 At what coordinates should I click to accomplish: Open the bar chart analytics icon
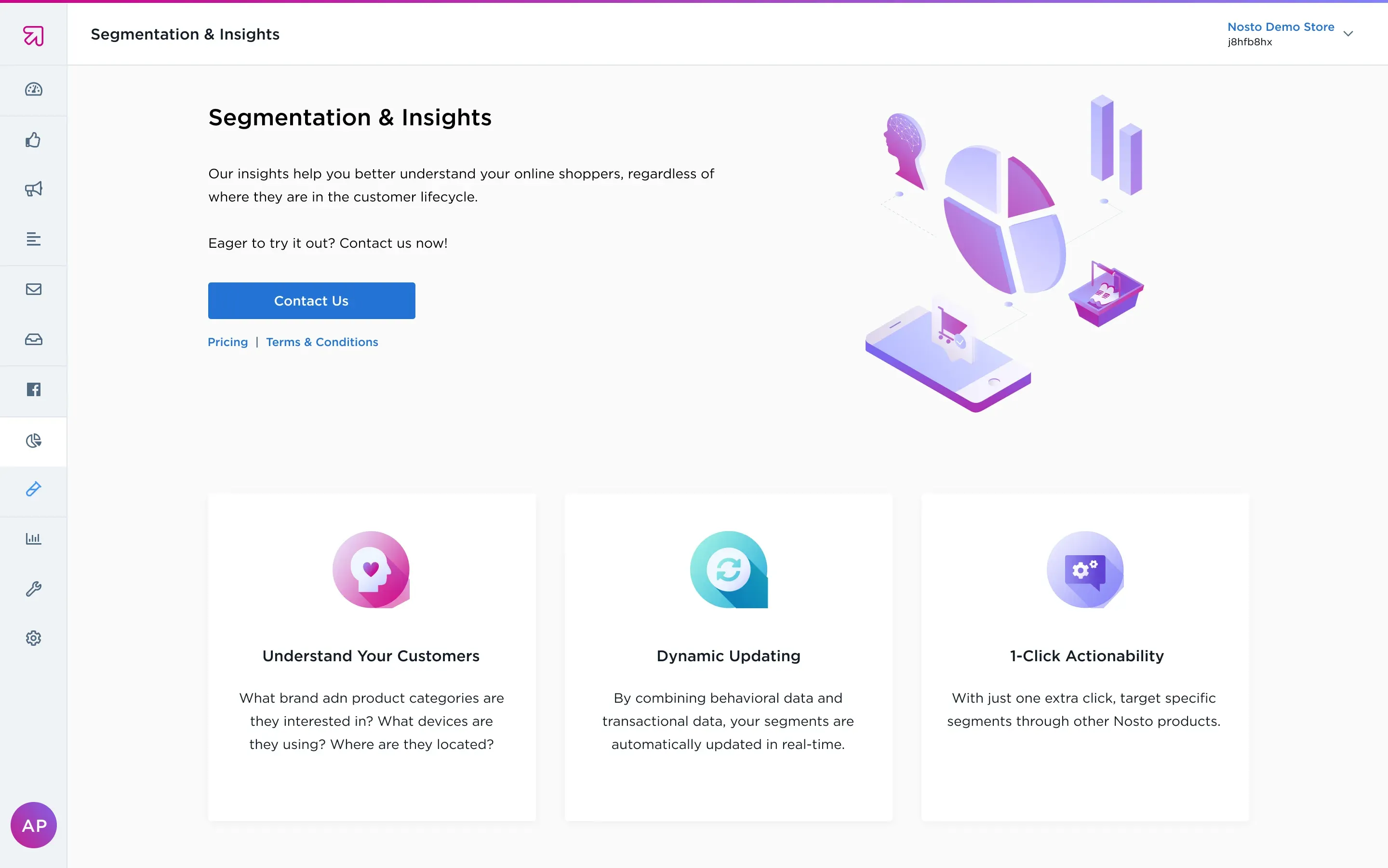[x=33, y=538]
